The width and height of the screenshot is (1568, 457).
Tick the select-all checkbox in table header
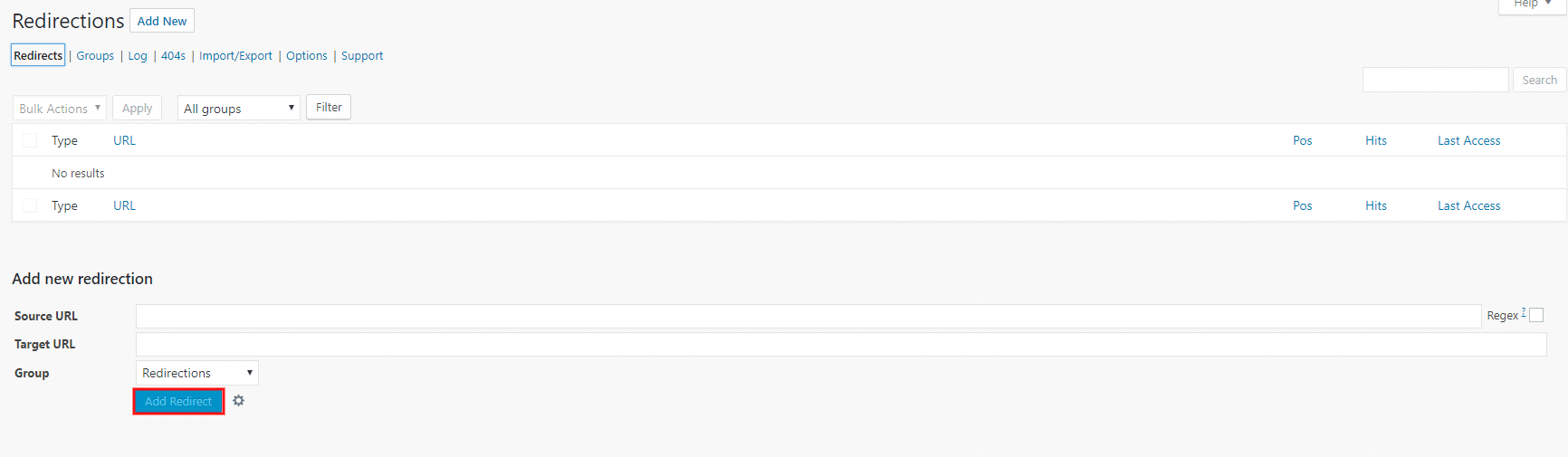30,140
